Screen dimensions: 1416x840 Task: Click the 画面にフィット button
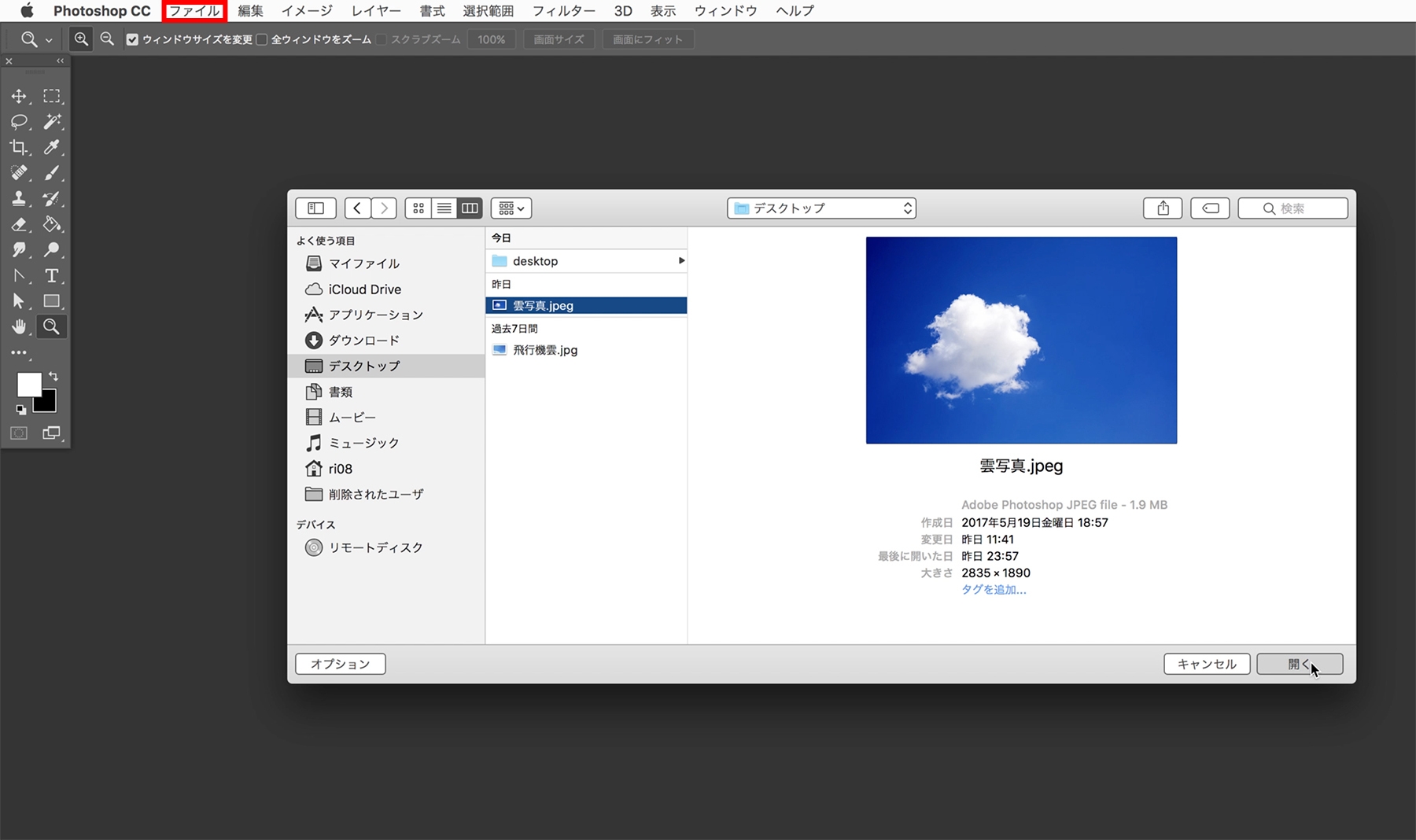point(648,39)
